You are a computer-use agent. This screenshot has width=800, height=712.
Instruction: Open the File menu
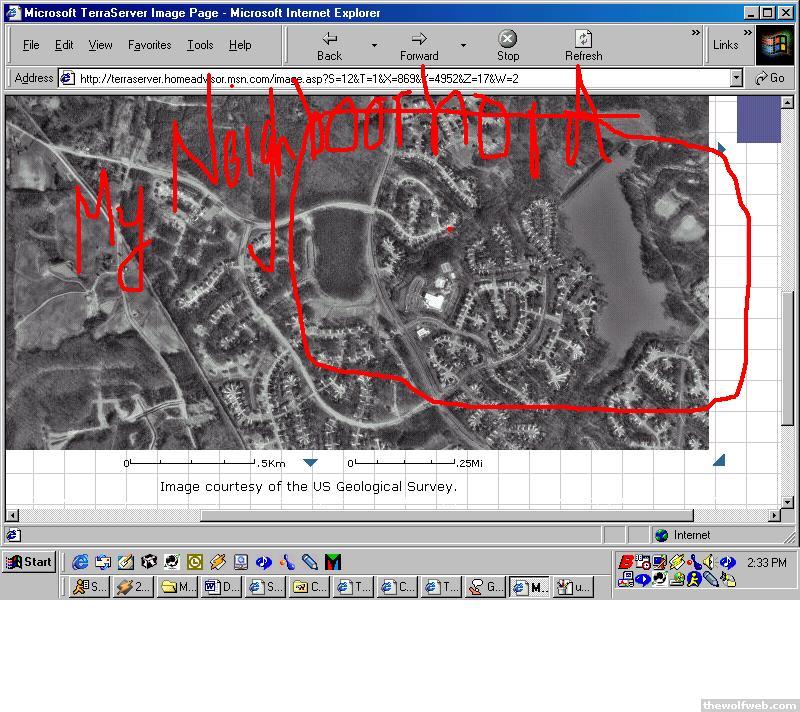[31, 45]
